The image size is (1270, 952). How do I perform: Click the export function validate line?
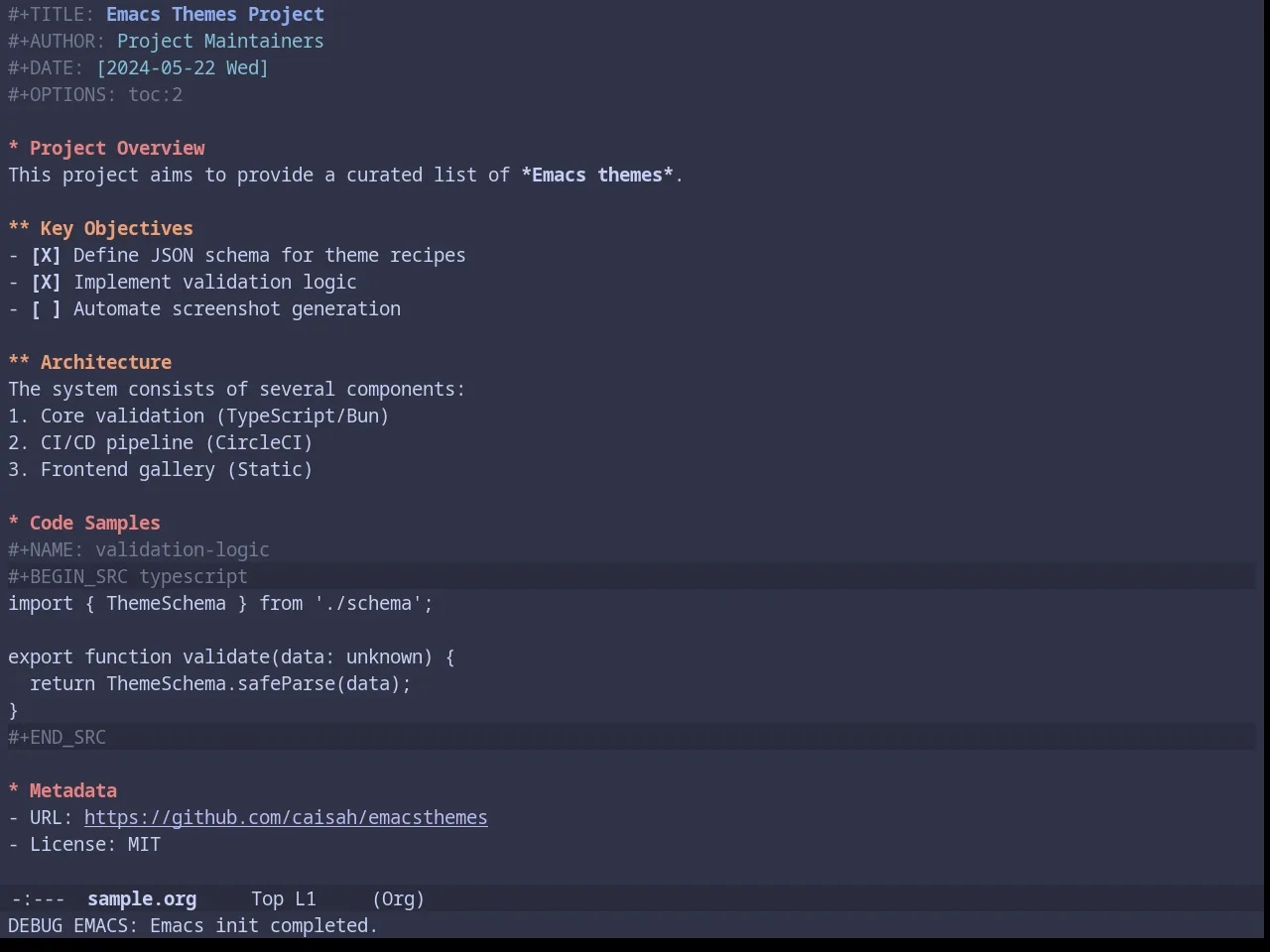coord(231,657)
